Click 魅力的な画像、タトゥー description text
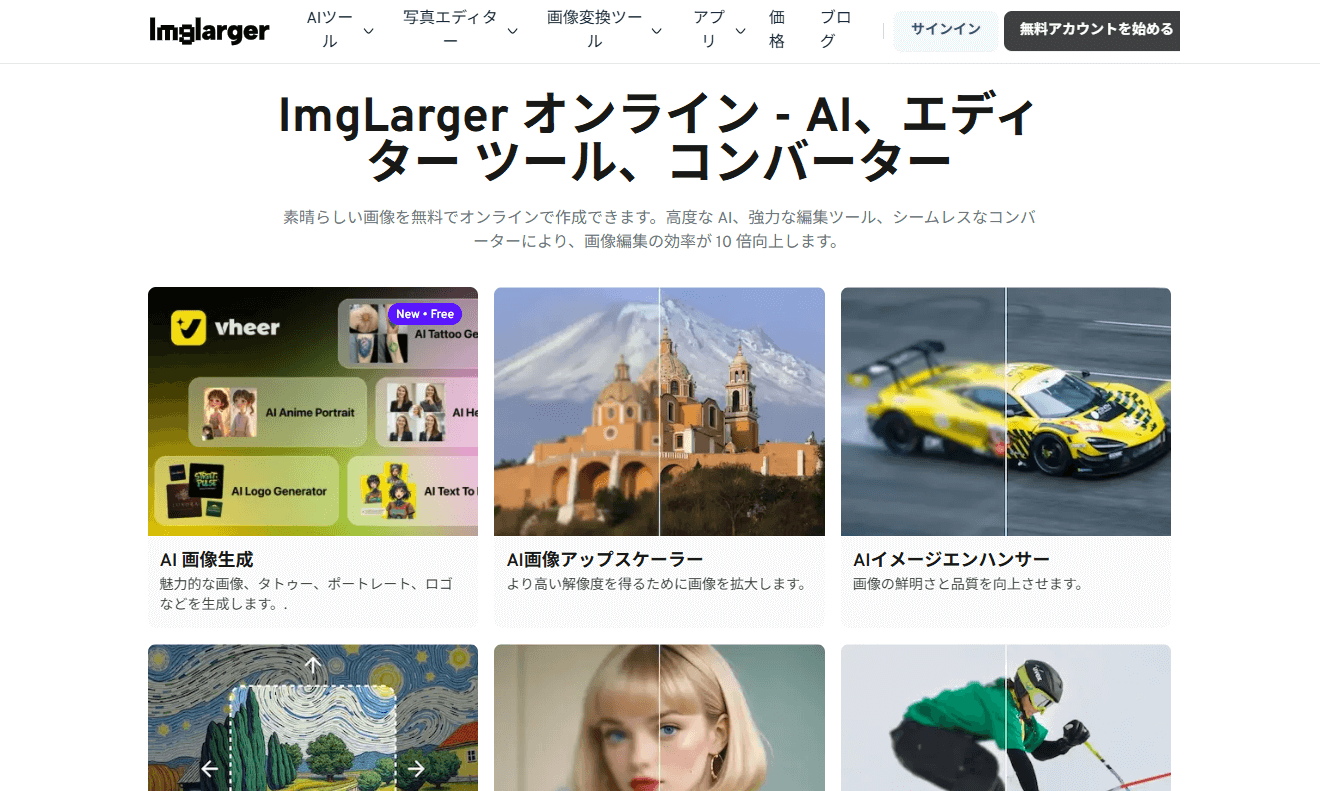This screenshot has width=1320, height=791. tap(306, 594)
